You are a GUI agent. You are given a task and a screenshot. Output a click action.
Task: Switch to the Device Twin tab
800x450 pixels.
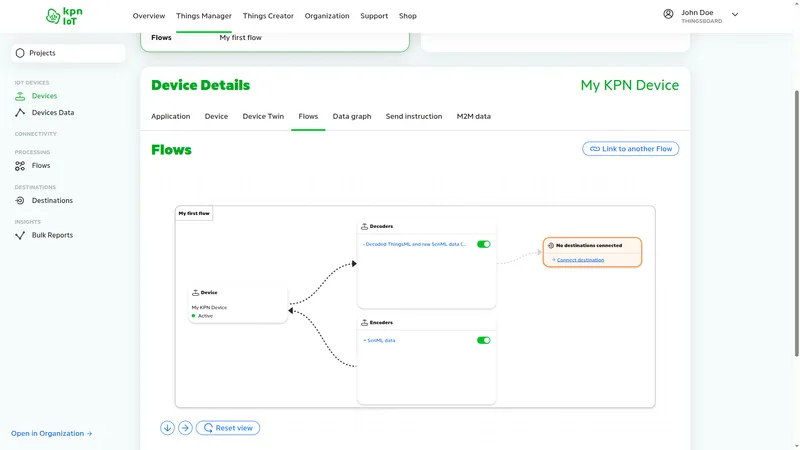point(263,116)
